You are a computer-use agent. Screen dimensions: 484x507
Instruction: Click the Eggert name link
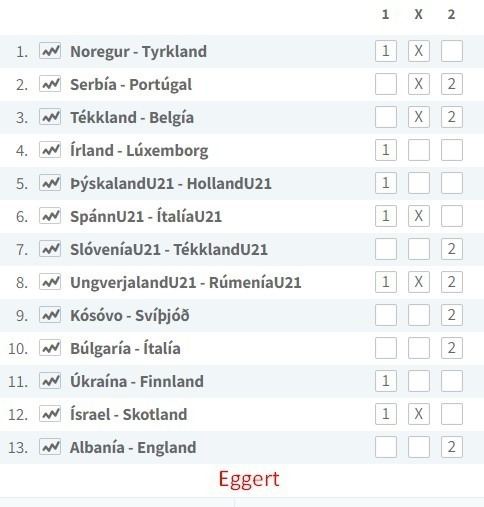click(x=249, y=480)
